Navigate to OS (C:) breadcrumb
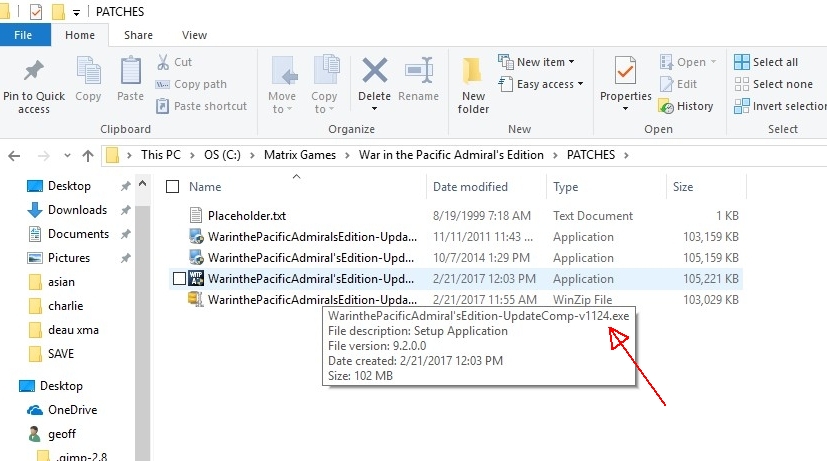The width and height of the screenshot is (827, 461). point(222,155)
